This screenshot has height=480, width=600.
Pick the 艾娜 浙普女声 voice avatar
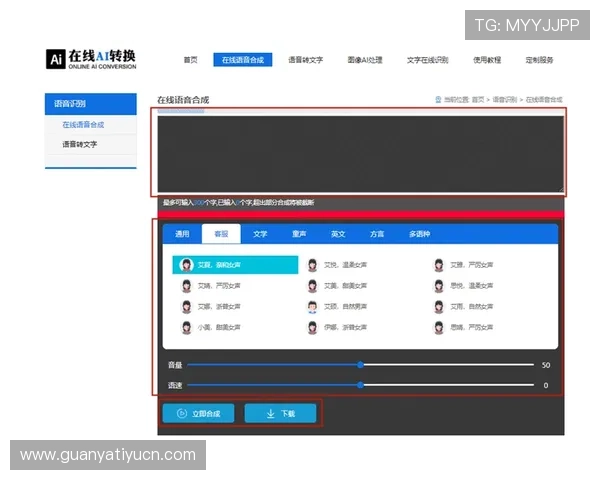click(x=186, y=307)
